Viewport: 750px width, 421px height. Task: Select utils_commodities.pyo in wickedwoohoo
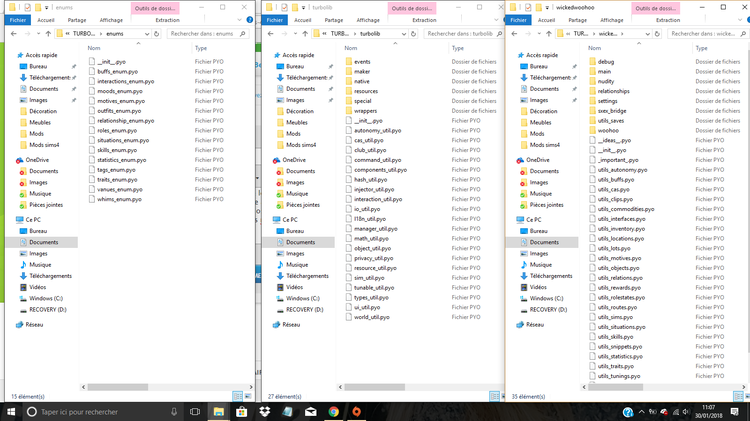(x=626, y=209)
